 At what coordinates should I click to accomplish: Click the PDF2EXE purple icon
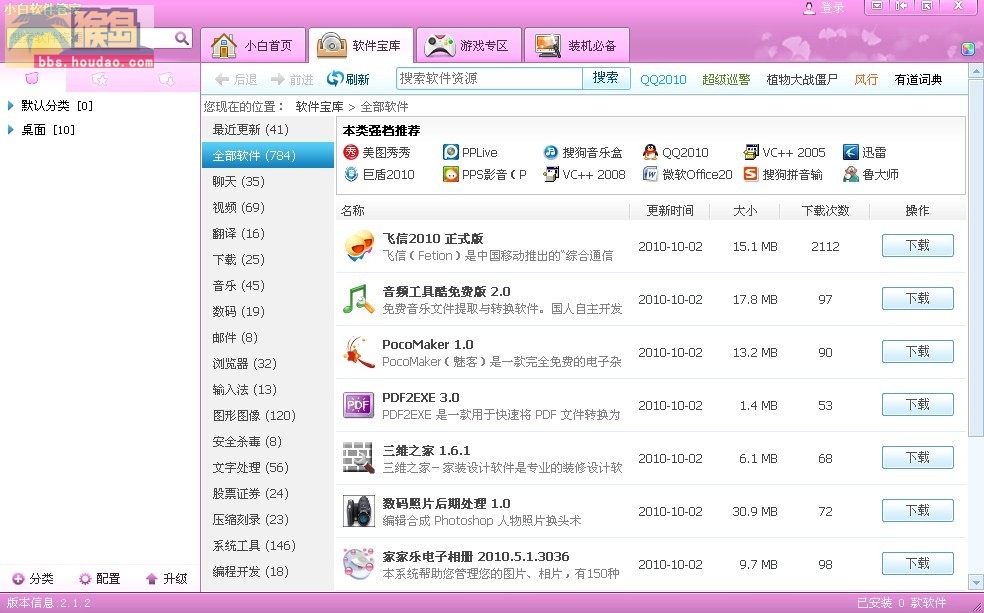pyautogui.click(x=359, y=405)
